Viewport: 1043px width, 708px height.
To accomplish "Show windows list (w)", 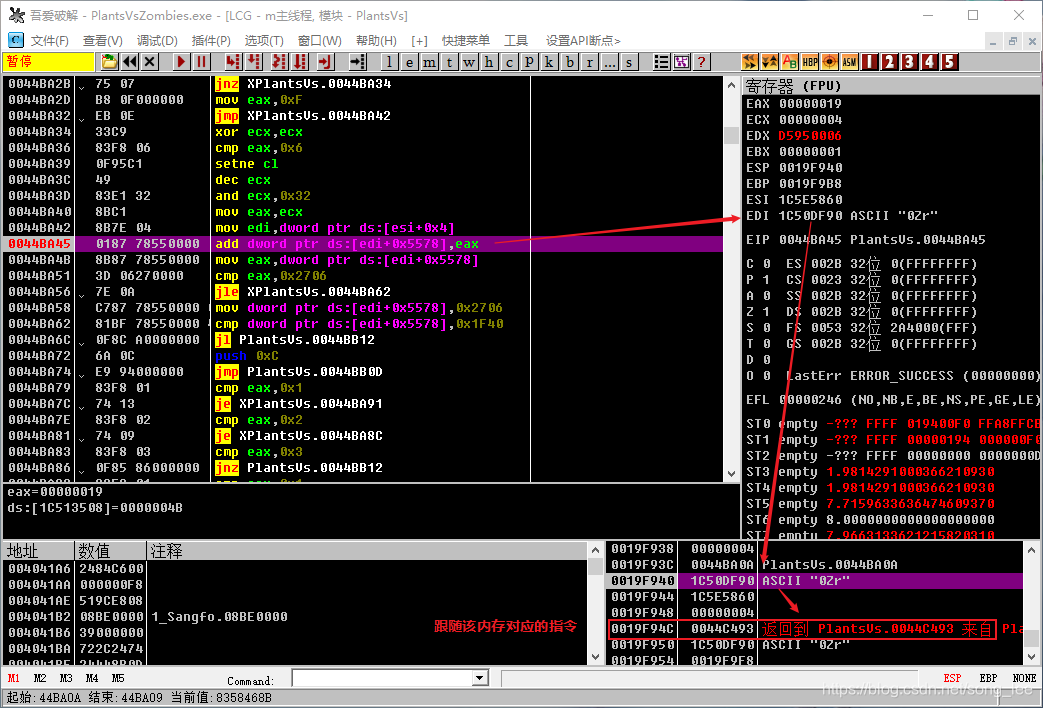I will (x=470, y=62).
